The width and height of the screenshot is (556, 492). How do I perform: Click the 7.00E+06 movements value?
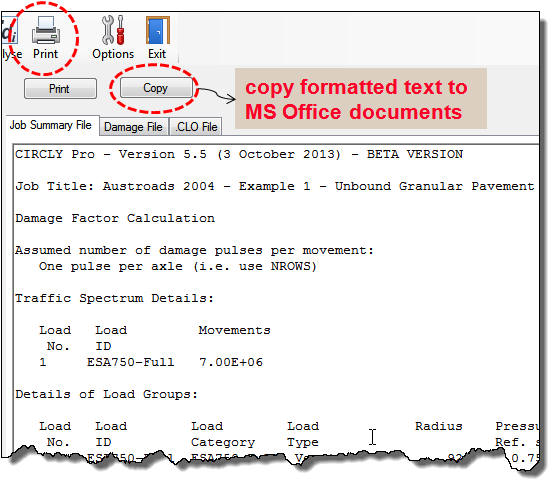[x=231, y=362]
